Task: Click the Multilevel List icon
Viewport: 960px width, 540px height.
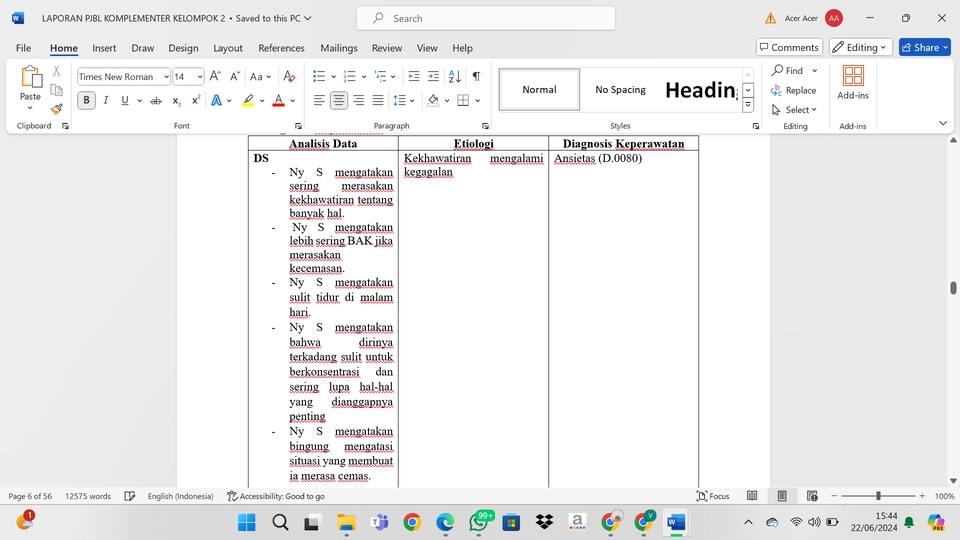Action: coord(380,76)
